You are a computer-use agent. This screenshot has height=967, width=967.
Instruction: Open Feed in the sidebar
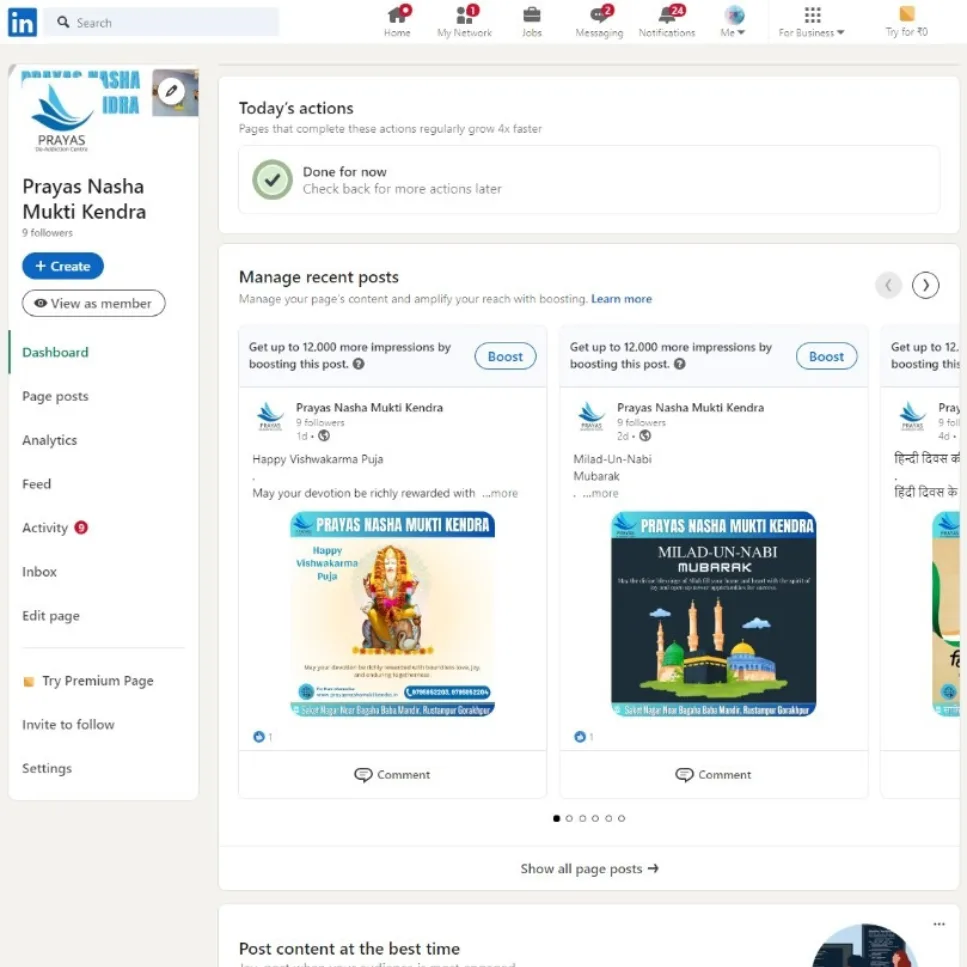click(36, 484)
